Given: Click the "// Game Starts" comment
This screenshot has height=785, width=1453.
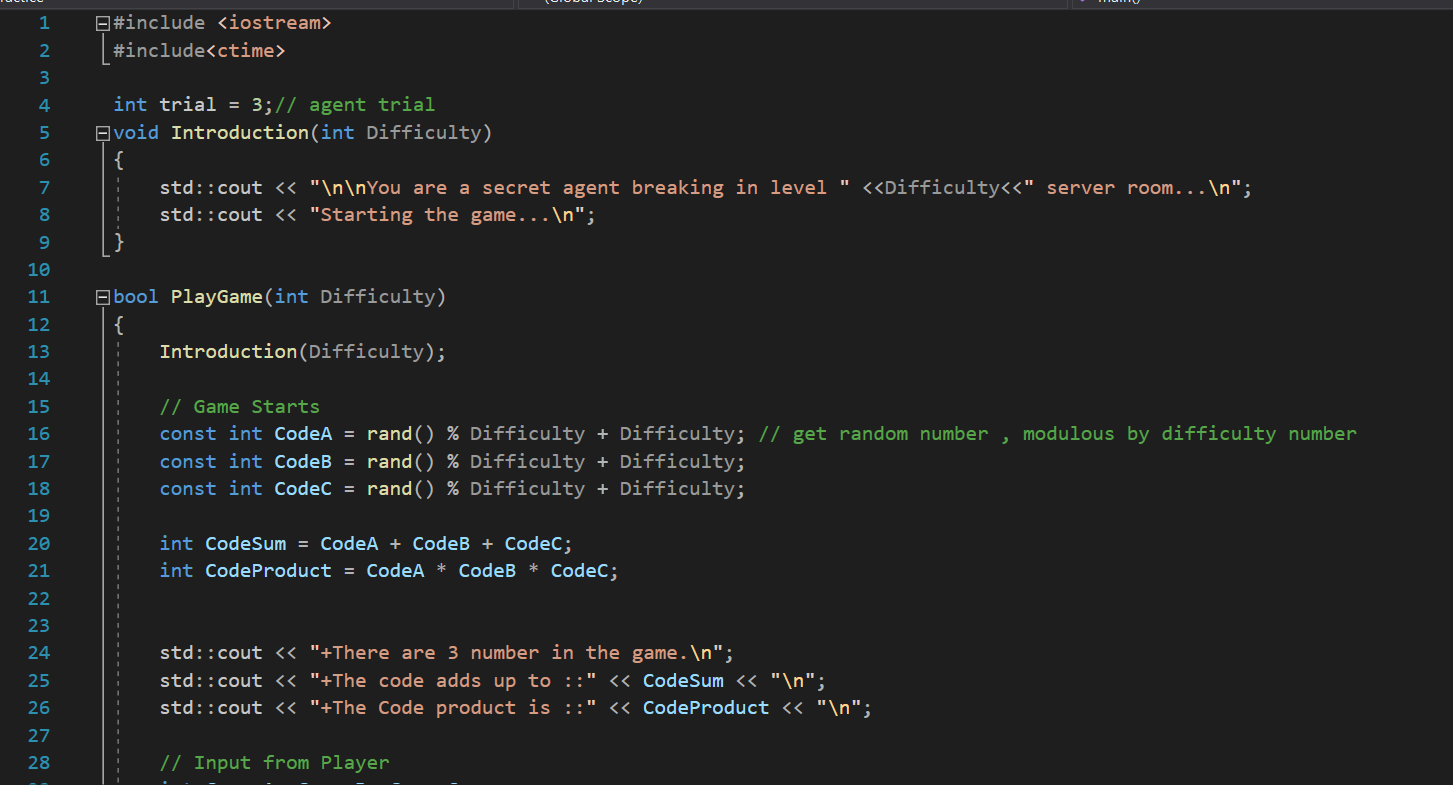Looking at the screenshot, I should [240, 407].
